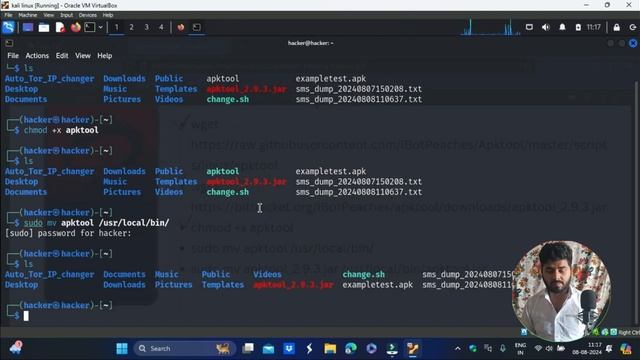Image resolution: width=640 pixels, height=360 pixels.
Task: Select the Firefox window button in Kali panel
Action: pos(181,27)
